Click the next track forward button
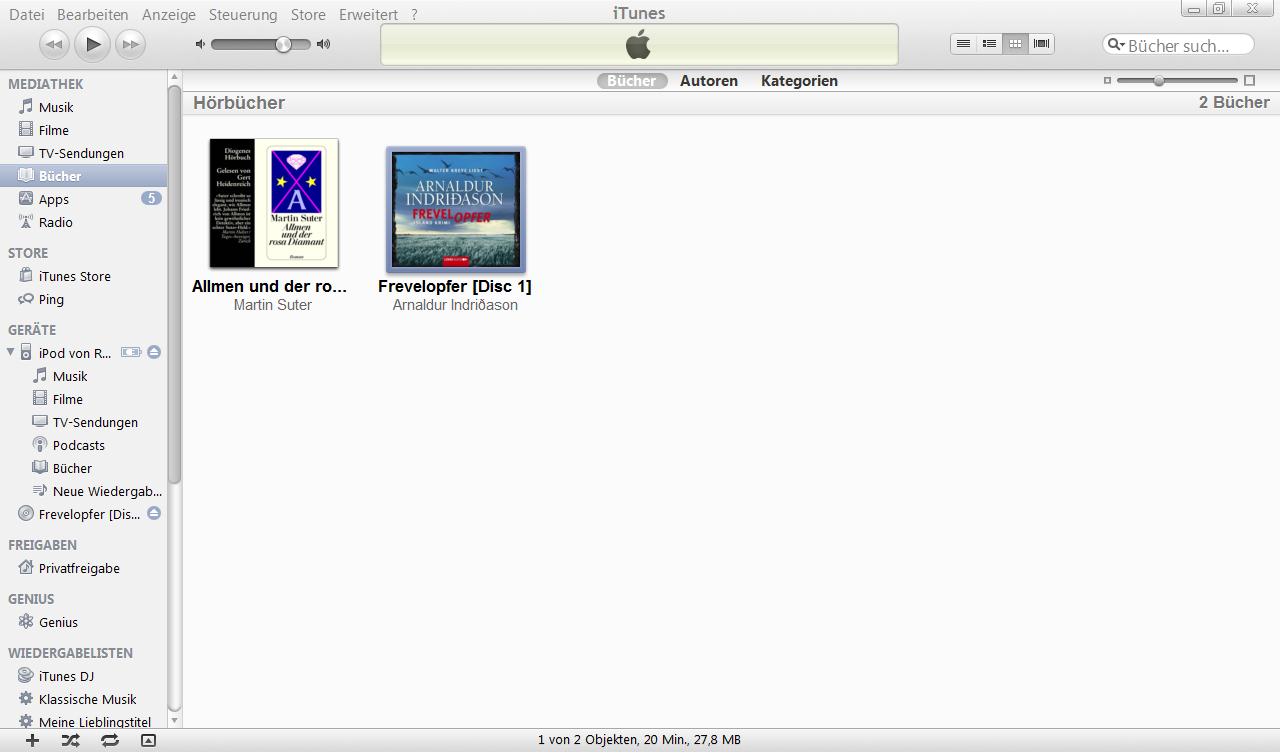Viewport: 1281px width, 753px height. [131, 44]
